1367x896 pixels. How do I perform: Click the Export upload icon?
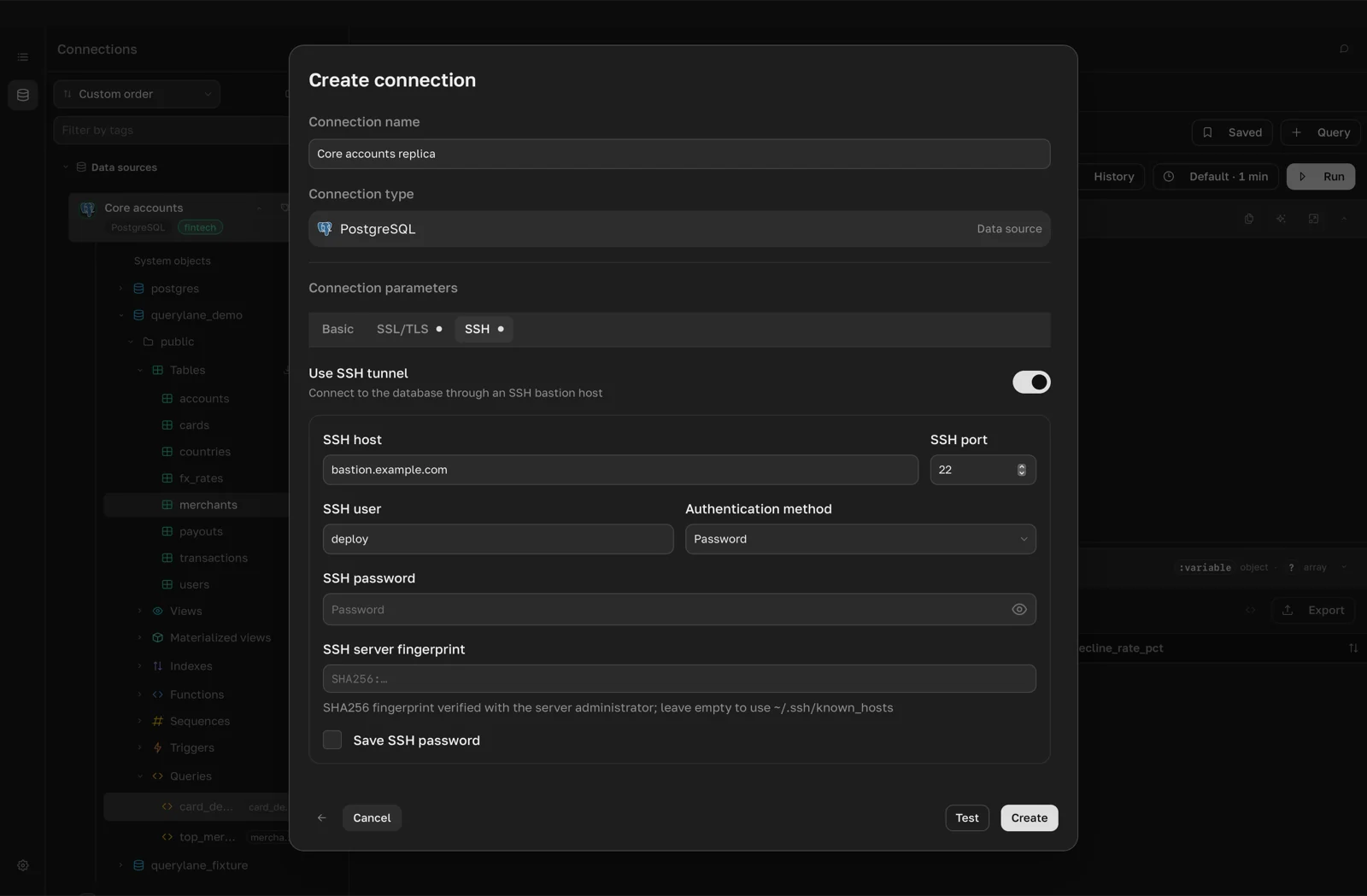point(1288,610)
